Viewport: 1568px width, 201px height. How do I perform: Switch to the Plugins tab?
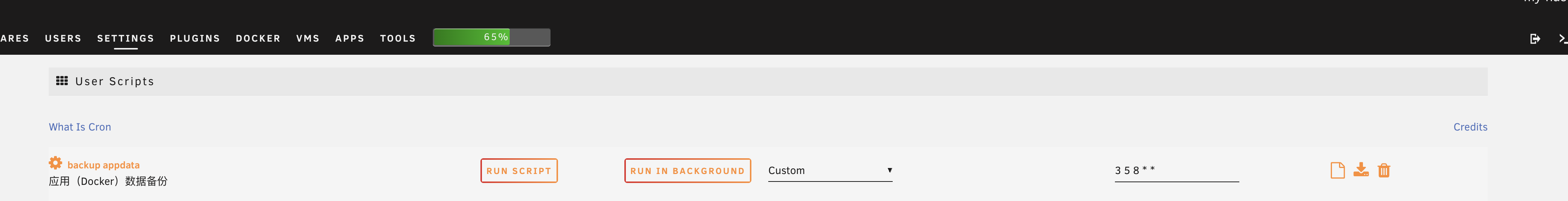pos(195,38)
